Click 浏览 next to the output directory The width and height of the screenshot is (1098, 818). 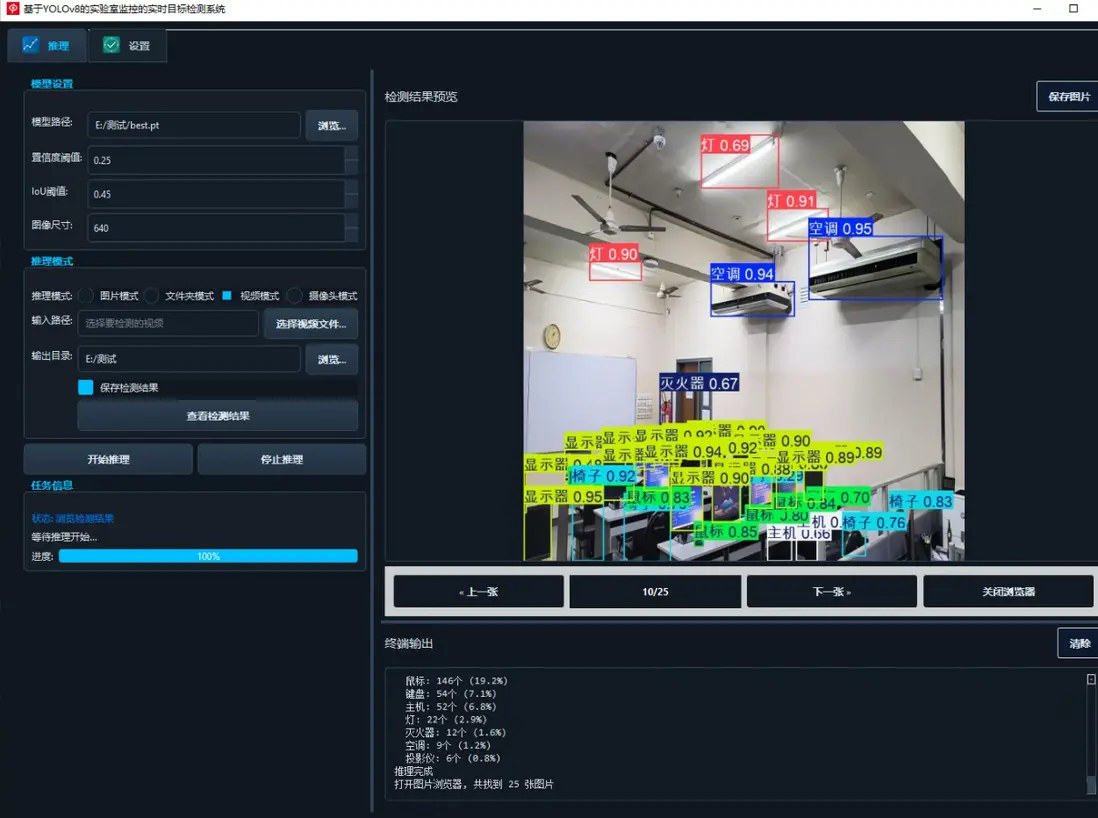tap(331, 359)
